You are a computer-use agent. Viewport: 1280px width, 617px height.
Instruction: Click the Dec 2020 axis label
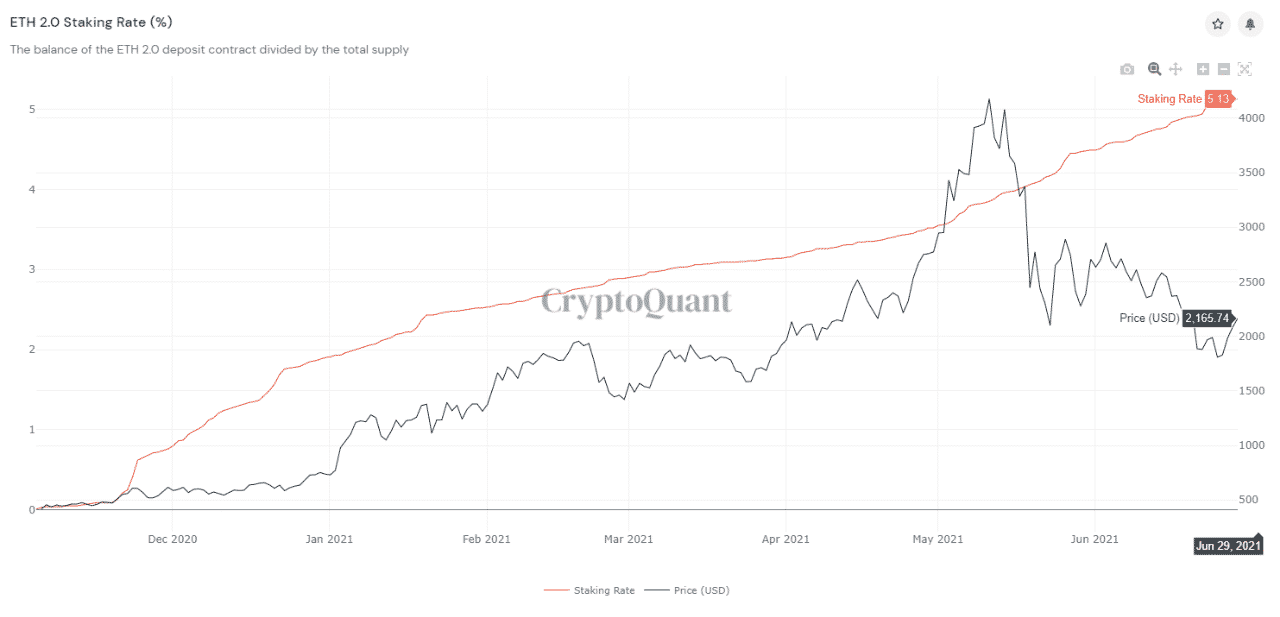pos(172,539)
